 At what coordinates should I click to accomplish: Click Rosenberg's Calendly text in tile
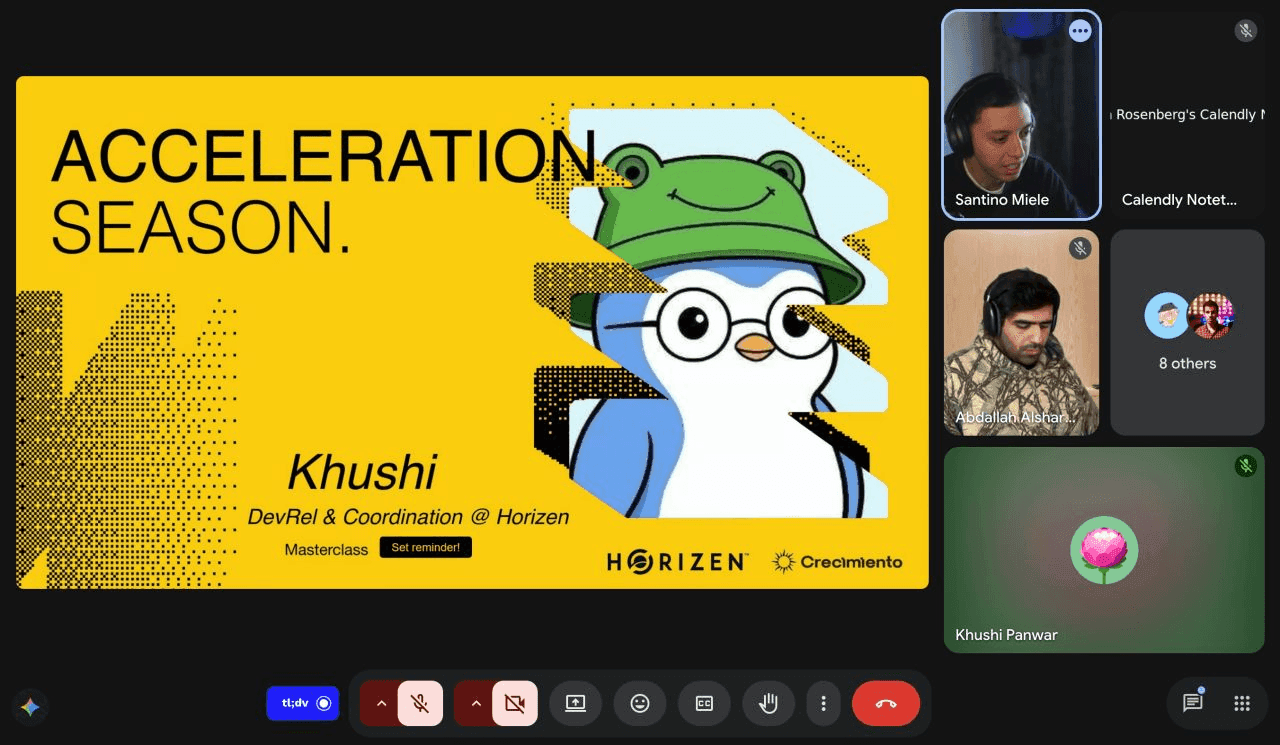pyautogui.click(x=1189, y=115)
